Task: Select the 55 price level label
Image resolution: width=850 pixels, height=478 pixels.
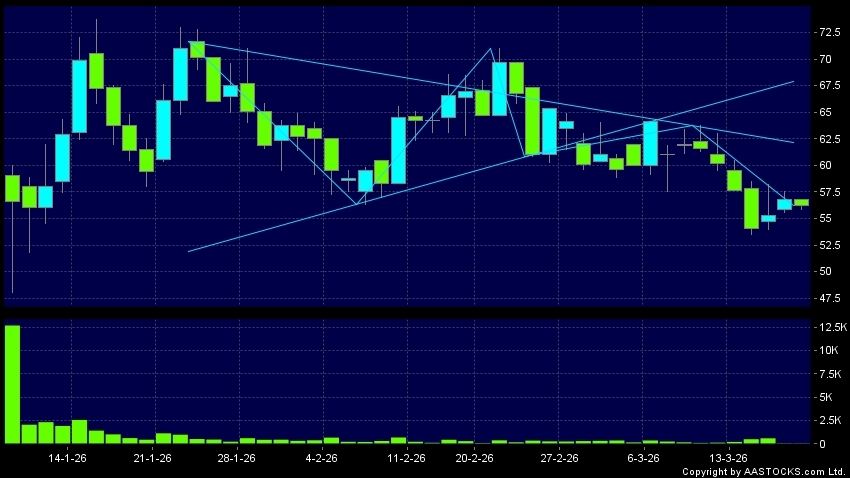Action: tap(825, 218)
